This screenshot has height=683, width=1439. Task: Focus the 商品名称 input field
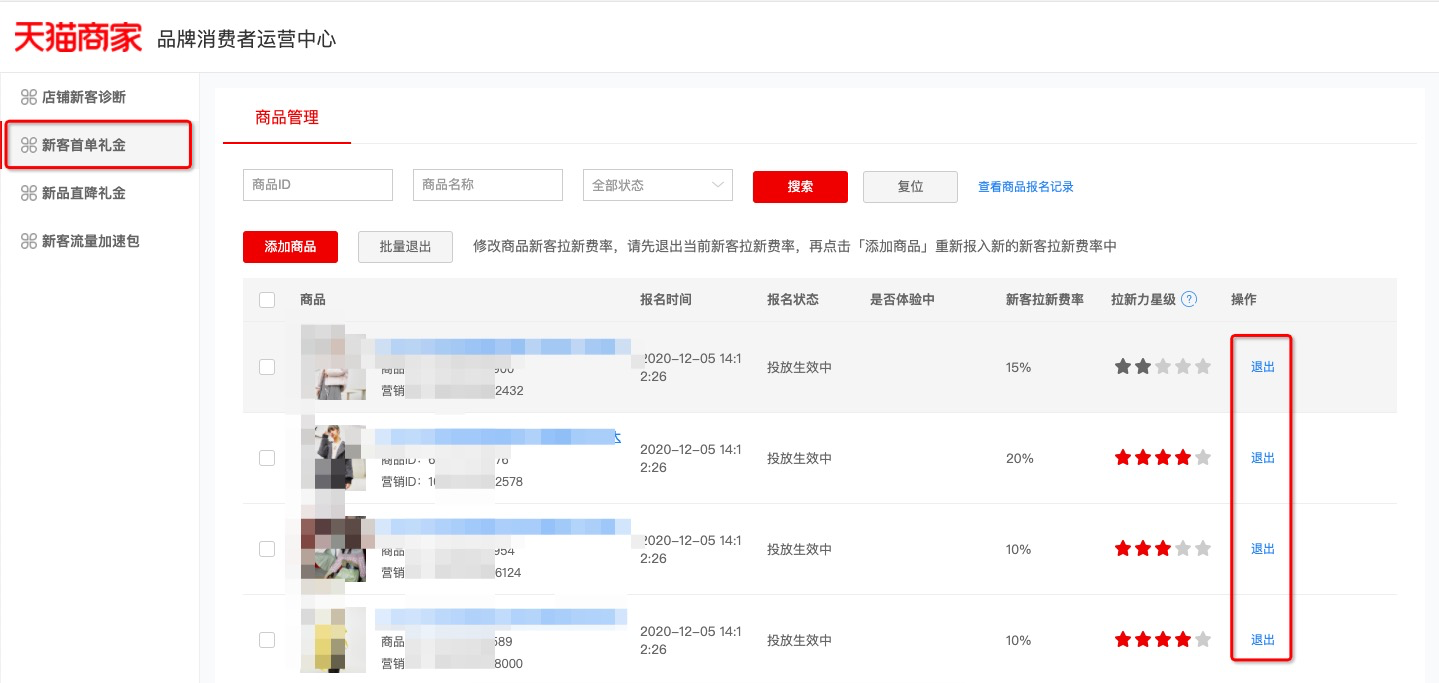[488, 185]
